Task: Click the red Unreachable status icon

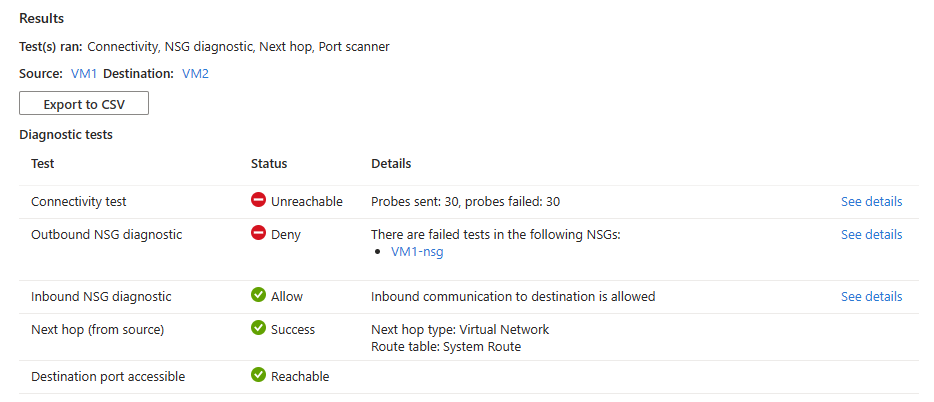Action: tap(259, 201)
